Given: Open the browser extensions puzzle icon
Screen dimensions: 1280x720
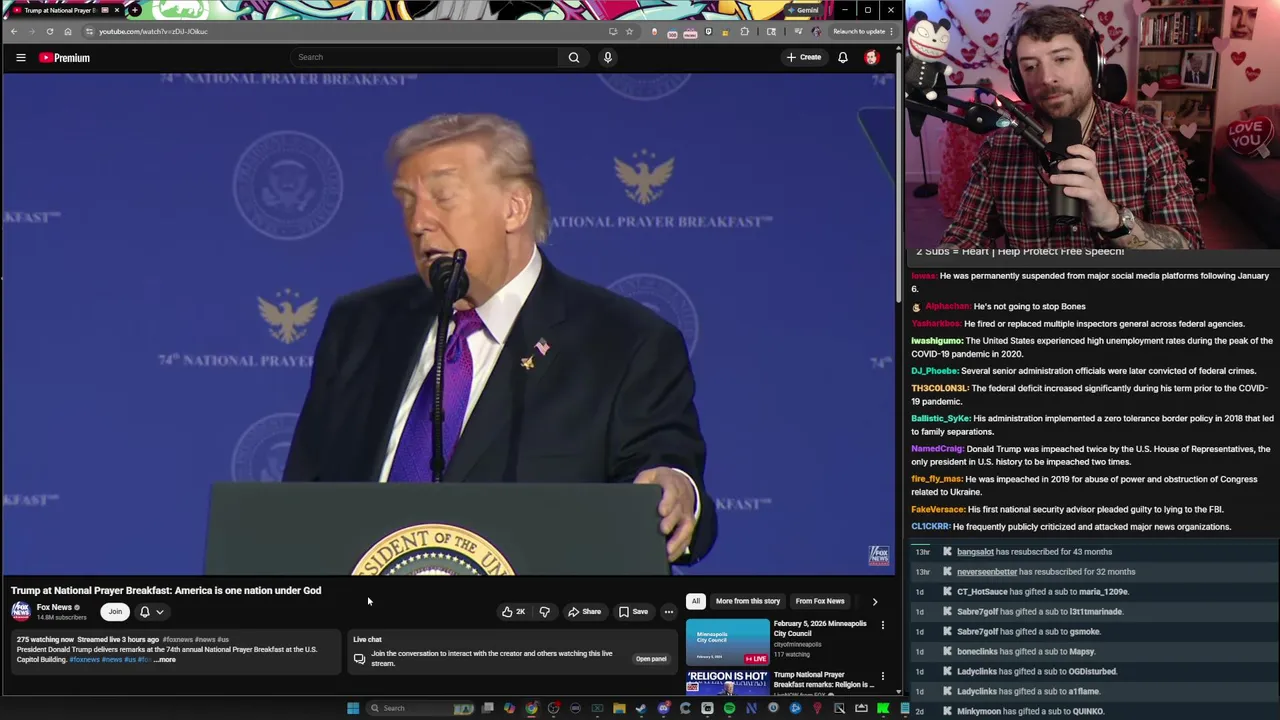Looking at the screenshot, I should coord(744,31).
